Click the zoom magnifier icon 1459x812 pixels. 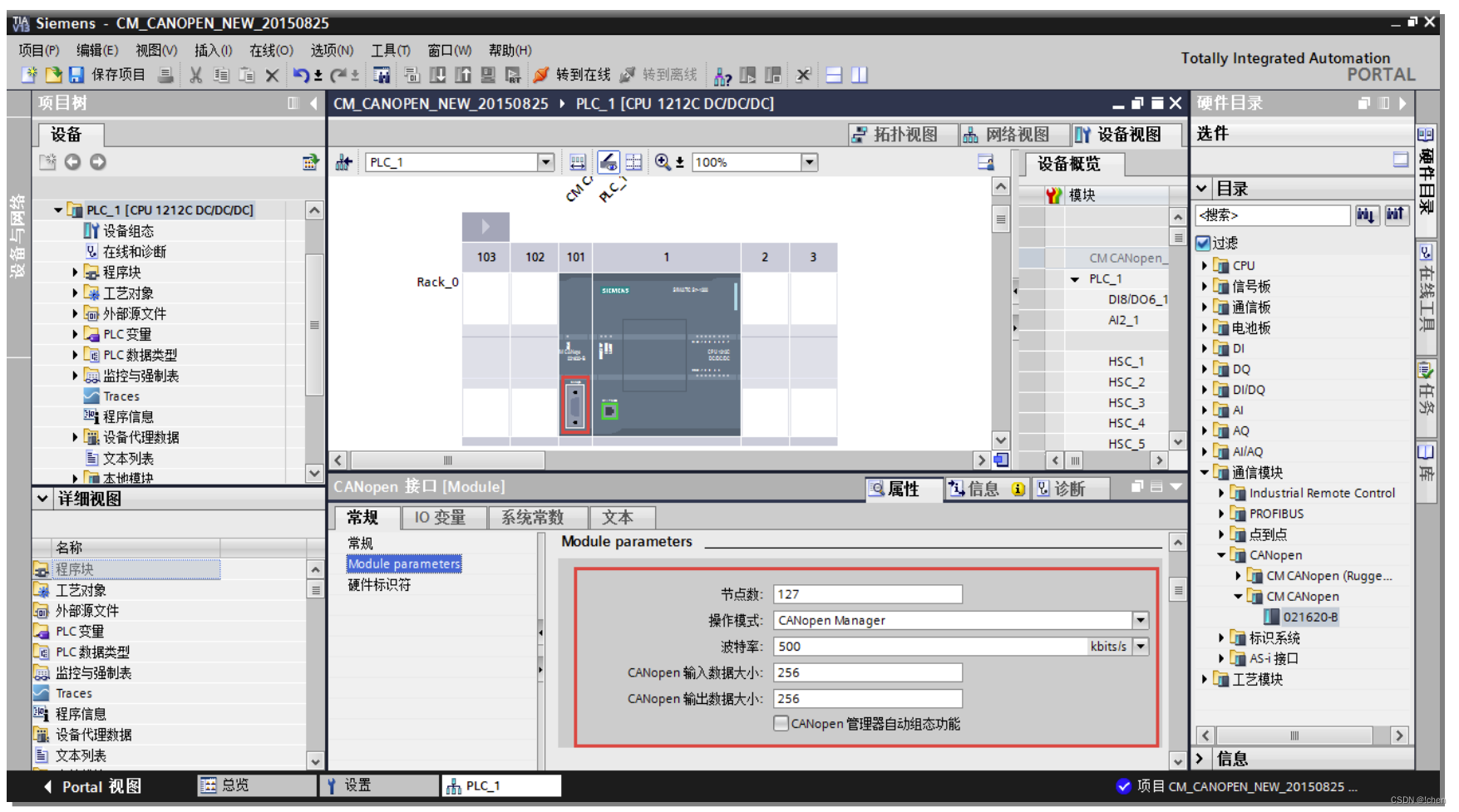coord(663,162)
